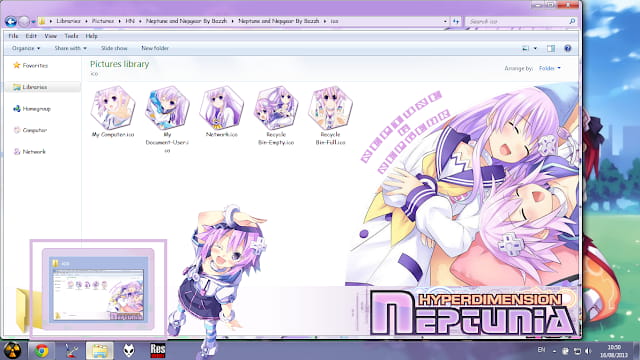This screenshot has width=640, height=360.
Task: Click the EN language indicator
Action: (x=541, y=350)
